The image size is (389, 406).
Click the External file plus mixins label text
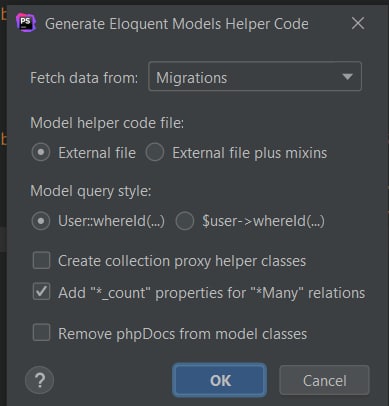point(250,153)
